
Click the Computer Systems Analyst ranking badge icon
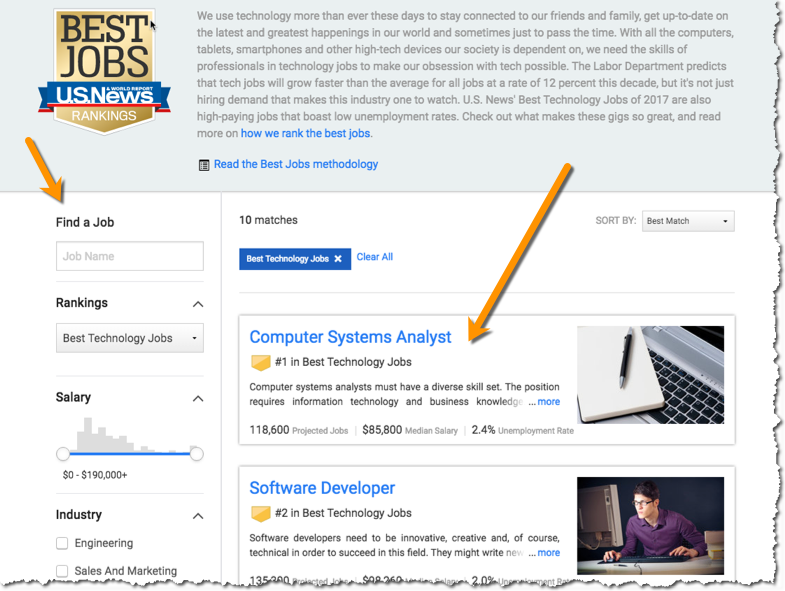pos(260,362)
